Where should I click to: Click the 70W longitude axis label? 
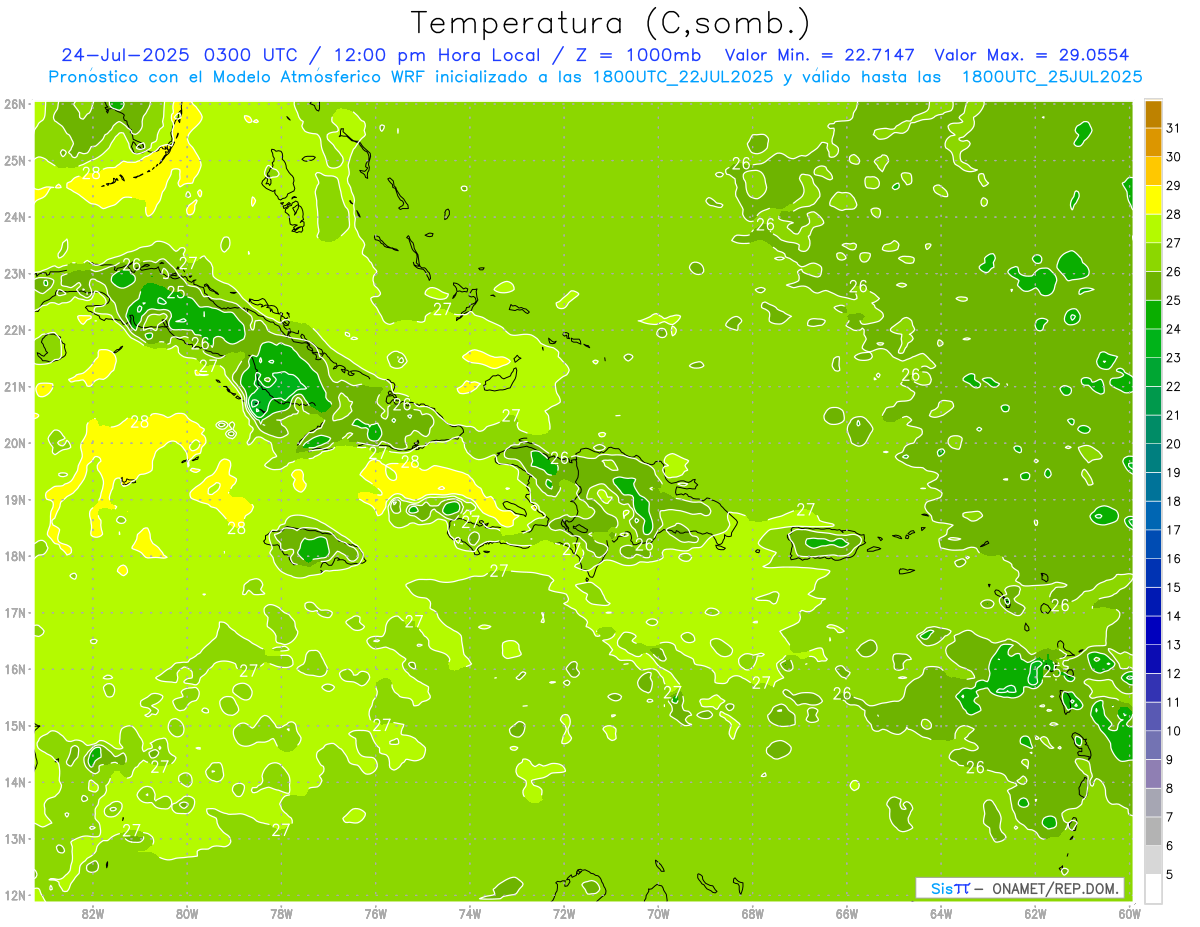(x=658, y=913)
